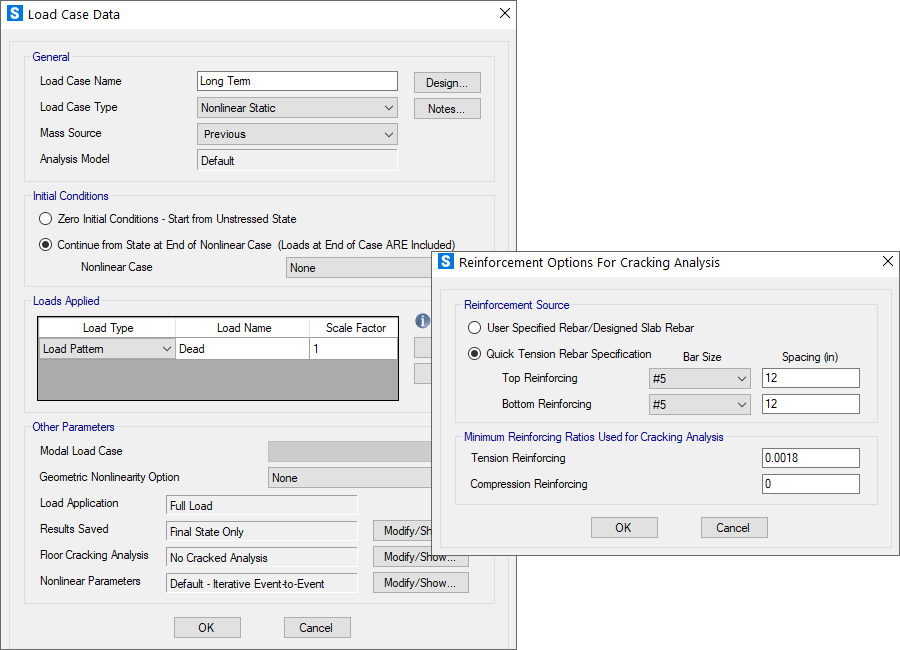Screen dimensions: 900x650
Task: Select Zero Initial Conditions radio option
Action: coord(45,219)
